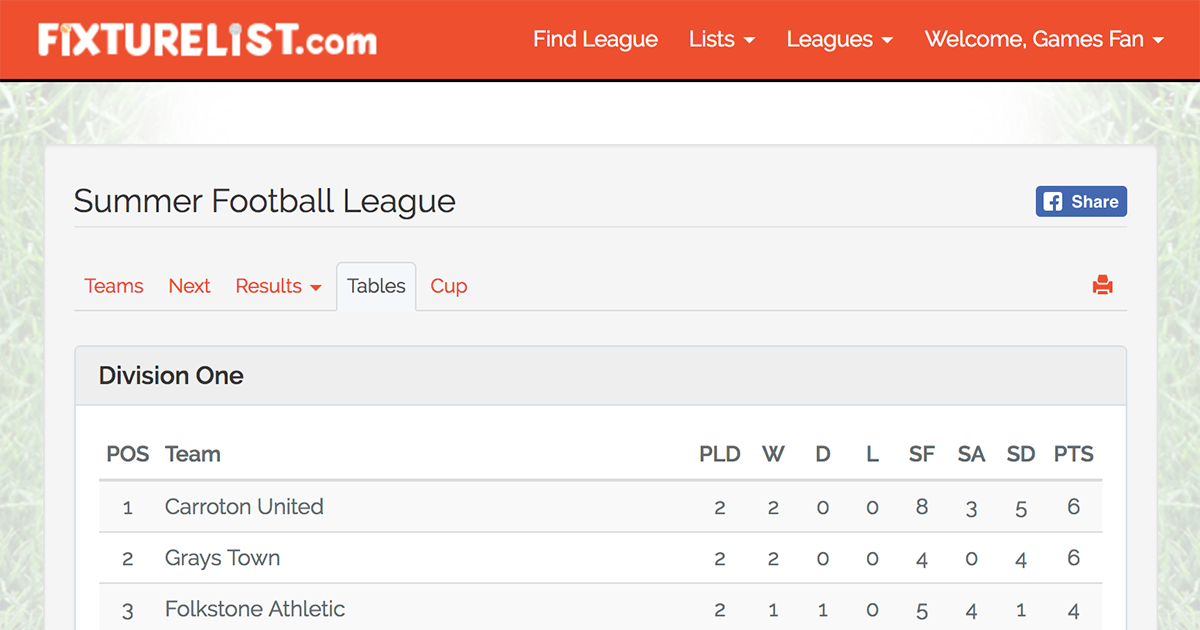Click the Find League menu item
The width and height of the screenshot is (1200, 630).
click(x=595, y=39)
